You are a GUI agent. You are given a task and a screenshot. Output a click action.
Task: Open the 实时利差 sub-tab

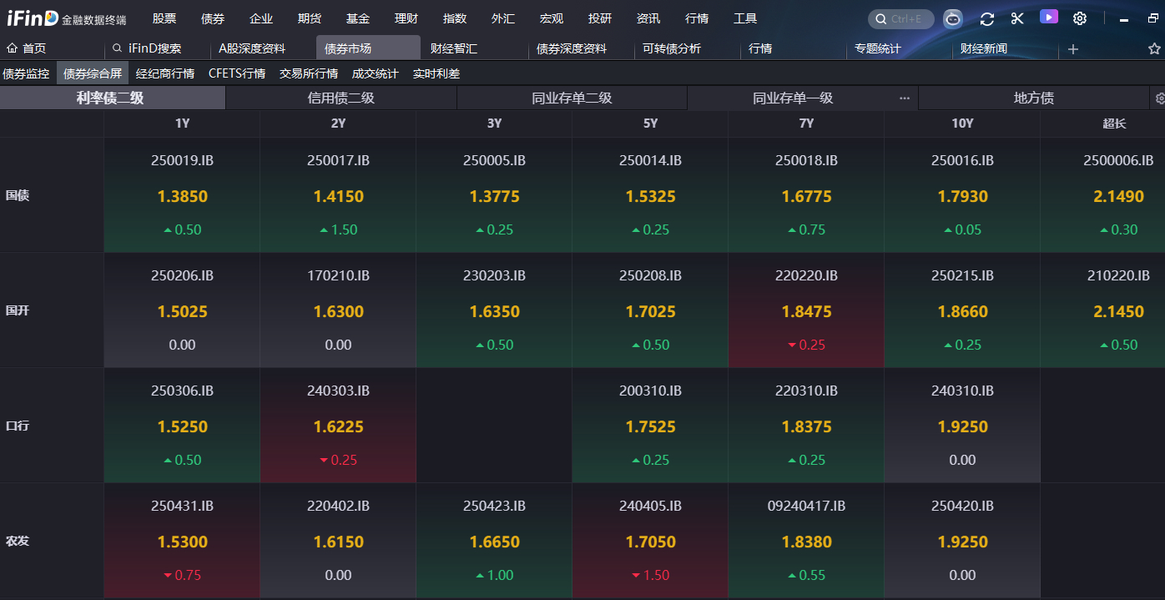coord(436,73)
